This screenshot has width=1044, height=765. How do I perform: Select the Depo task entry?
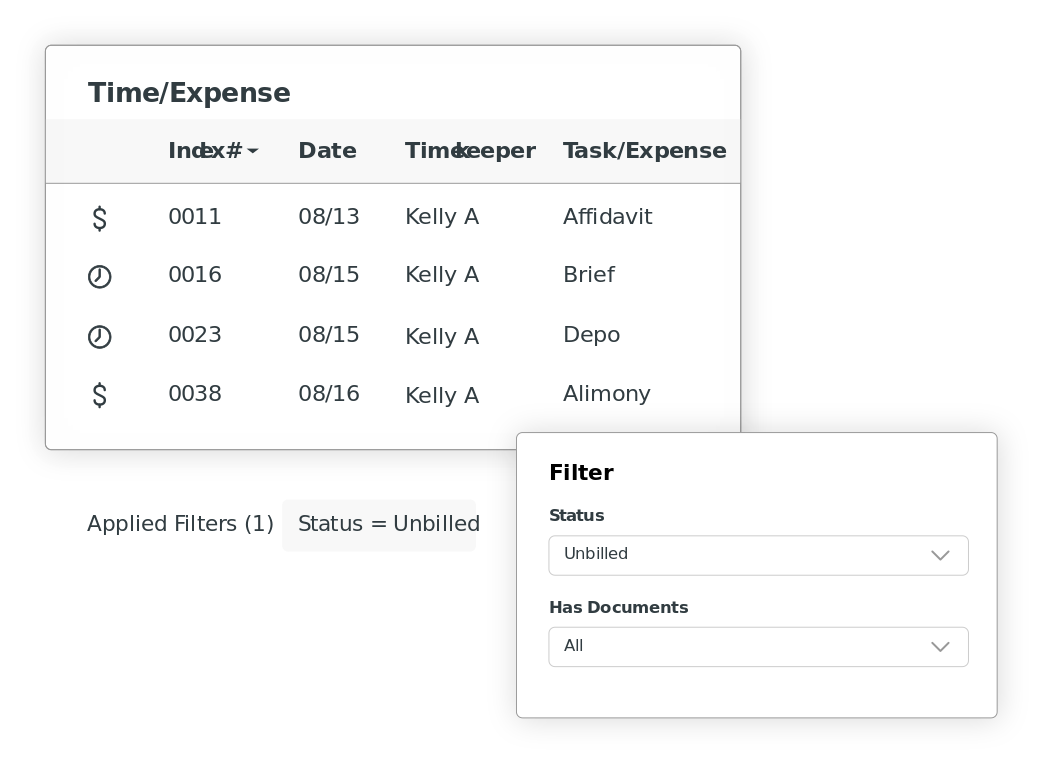coord(591,335)
